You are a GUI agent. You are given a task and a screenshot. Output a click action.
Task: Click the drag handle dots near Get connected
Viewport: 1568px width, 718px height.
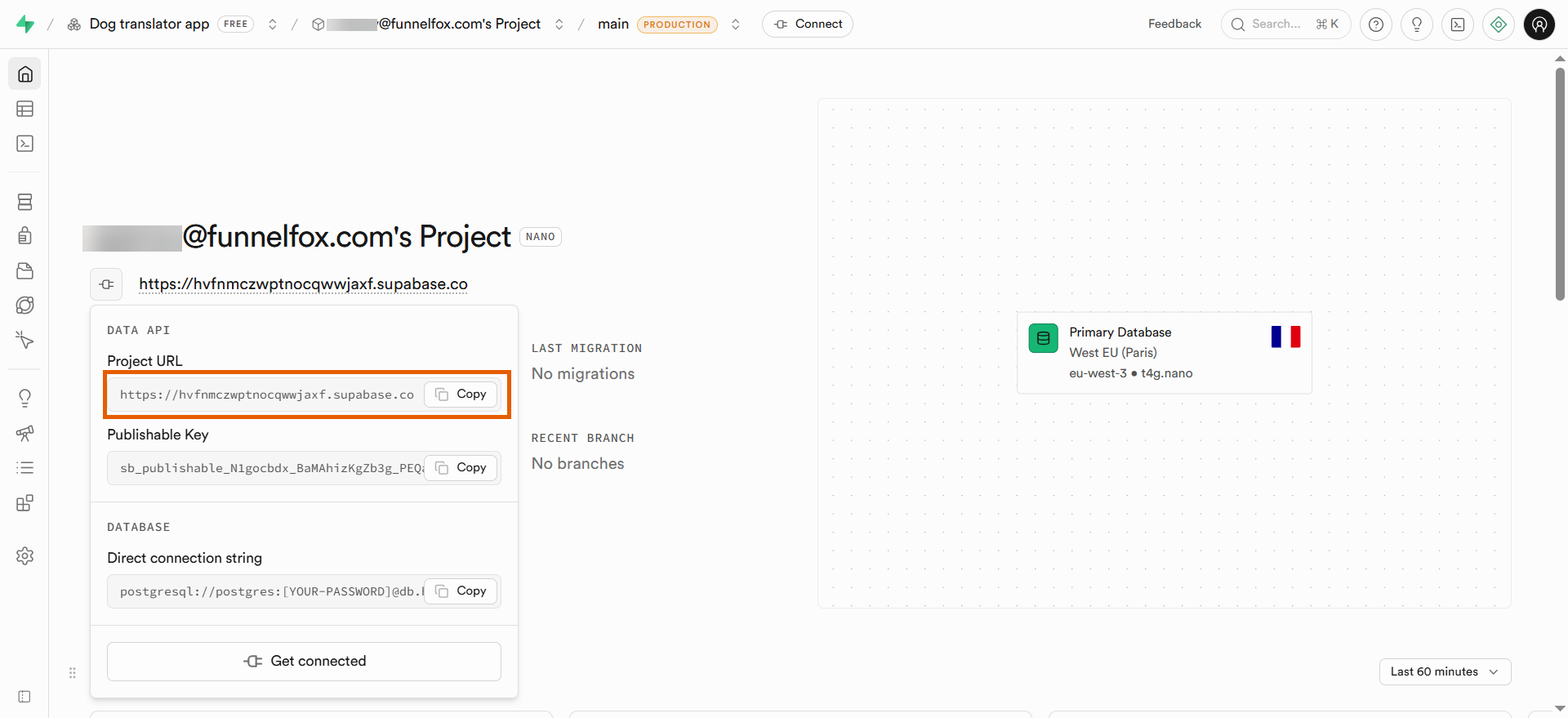[73, 673]
